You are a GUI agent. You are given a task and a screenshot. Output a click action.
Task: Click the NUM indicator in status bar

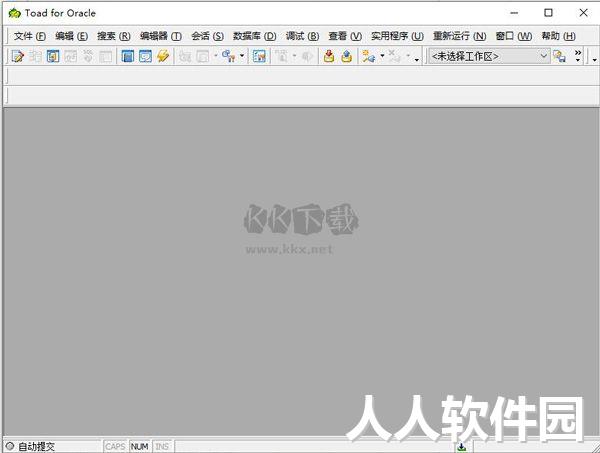(139, 446)
